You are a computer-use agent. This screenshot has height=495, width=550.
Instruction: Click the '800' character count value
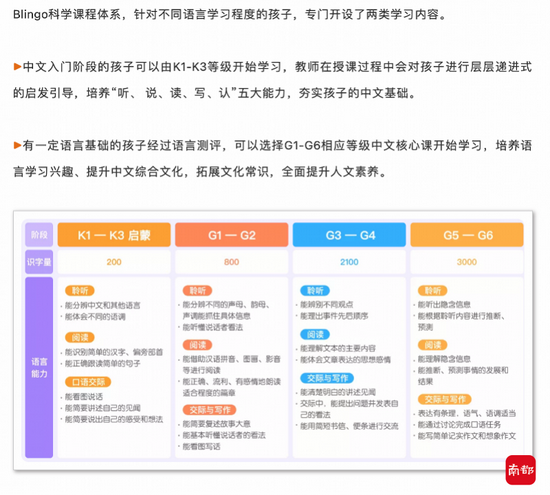tap(232, 262)
